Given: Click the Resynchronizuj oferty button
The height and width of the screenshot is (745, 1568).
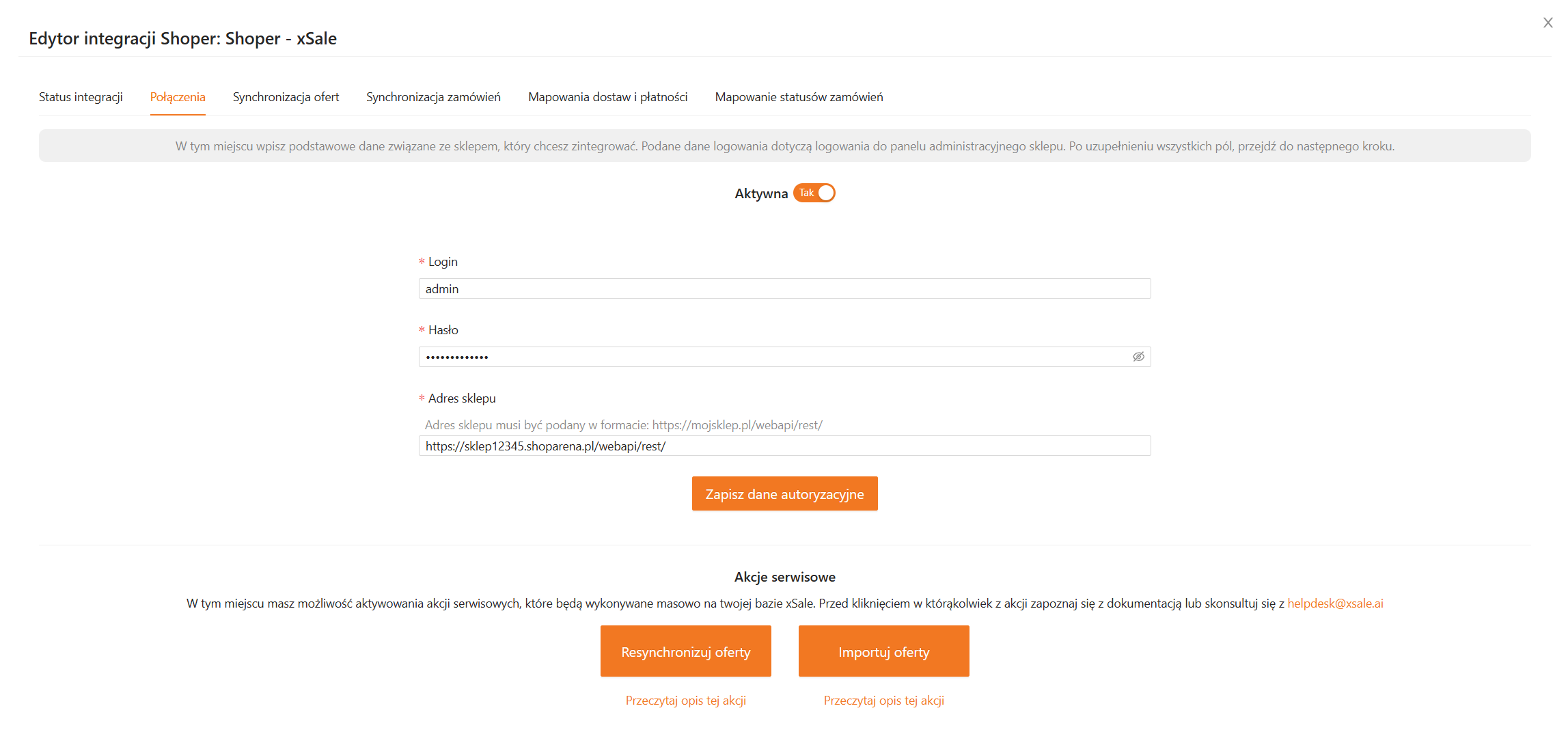Looking at the screenshot, I should point(685,651).
